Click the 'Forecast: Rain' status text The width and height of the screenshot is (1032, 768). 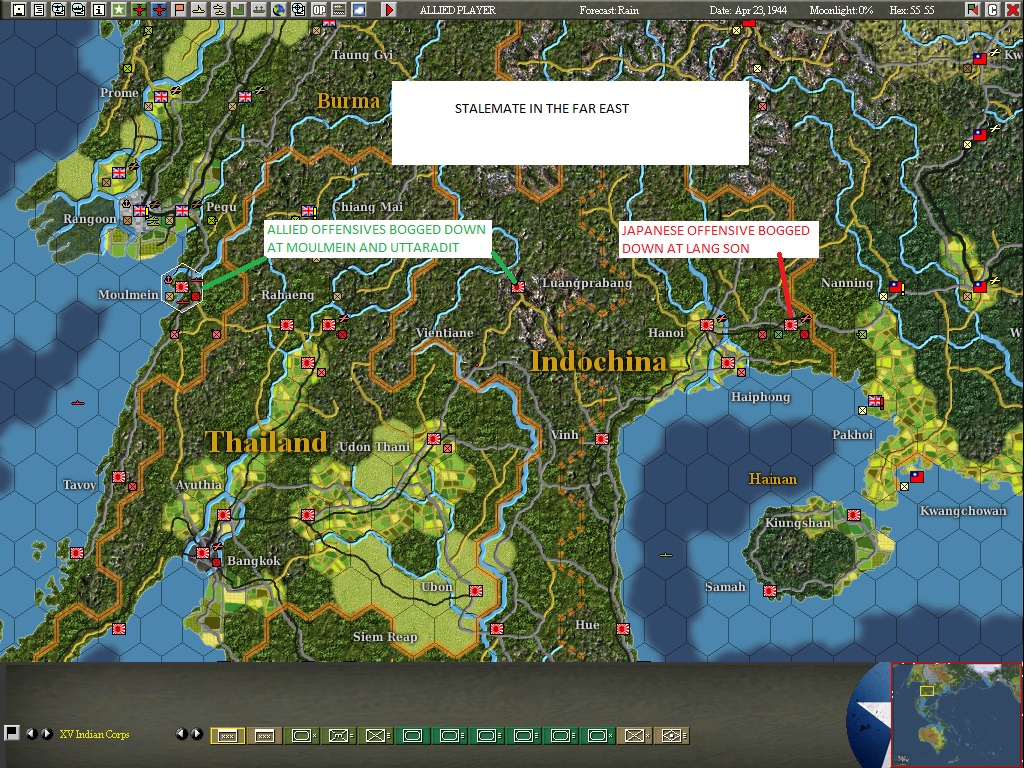(609, 10)
